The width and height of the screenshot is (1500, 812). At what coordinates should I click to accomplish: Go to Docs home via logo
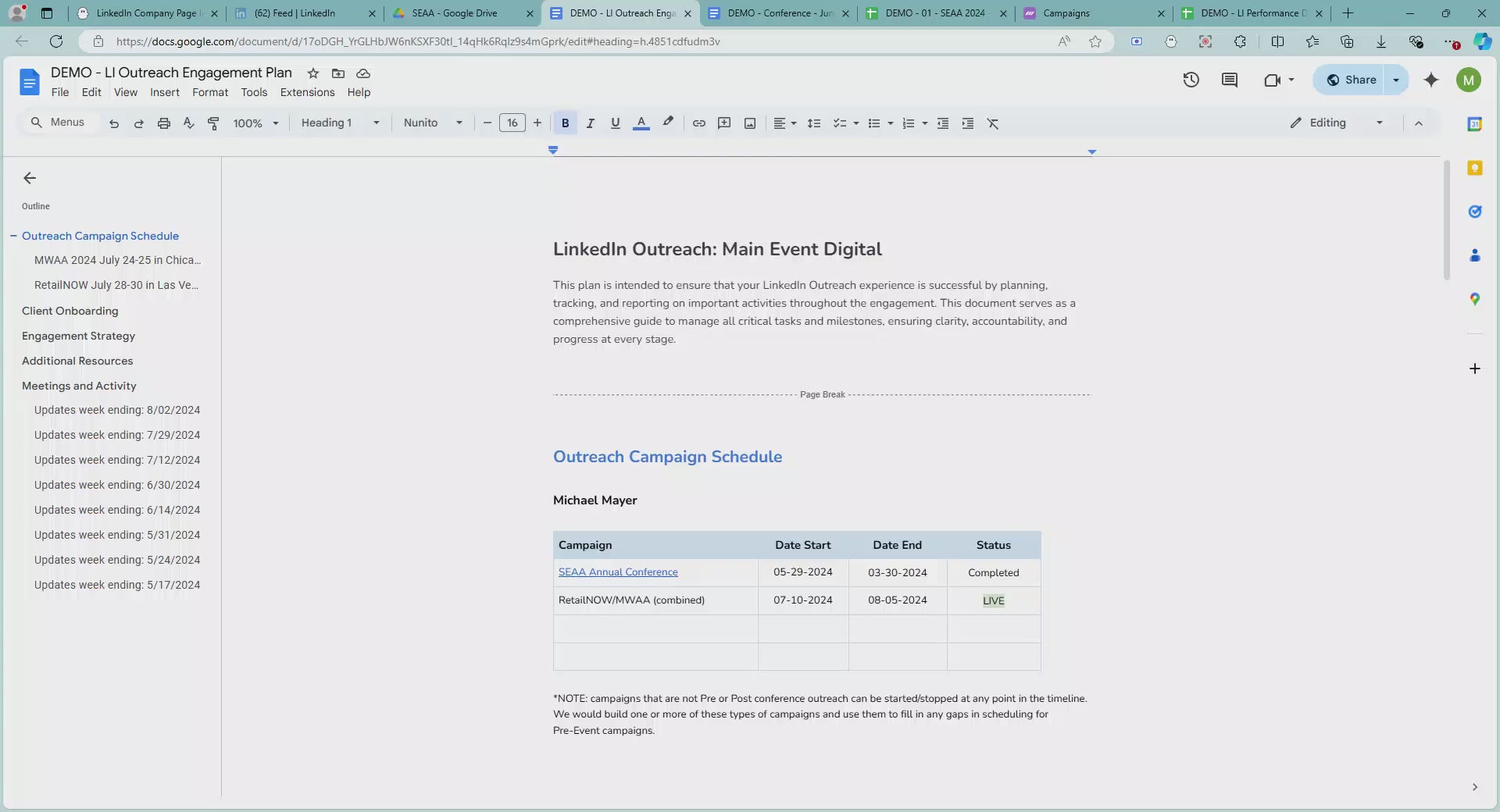tap(29, 81)
